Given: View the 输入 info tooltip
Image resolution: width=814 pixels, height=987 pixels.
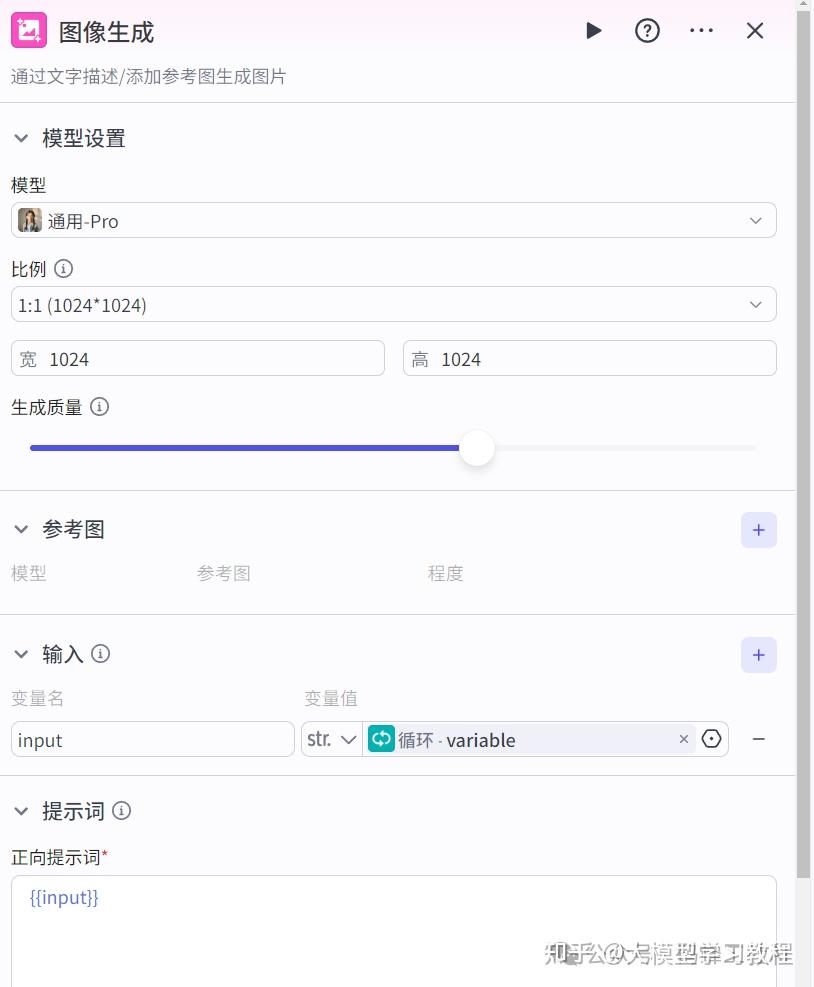Looking at the screenshot, I should tap(100, 653).
